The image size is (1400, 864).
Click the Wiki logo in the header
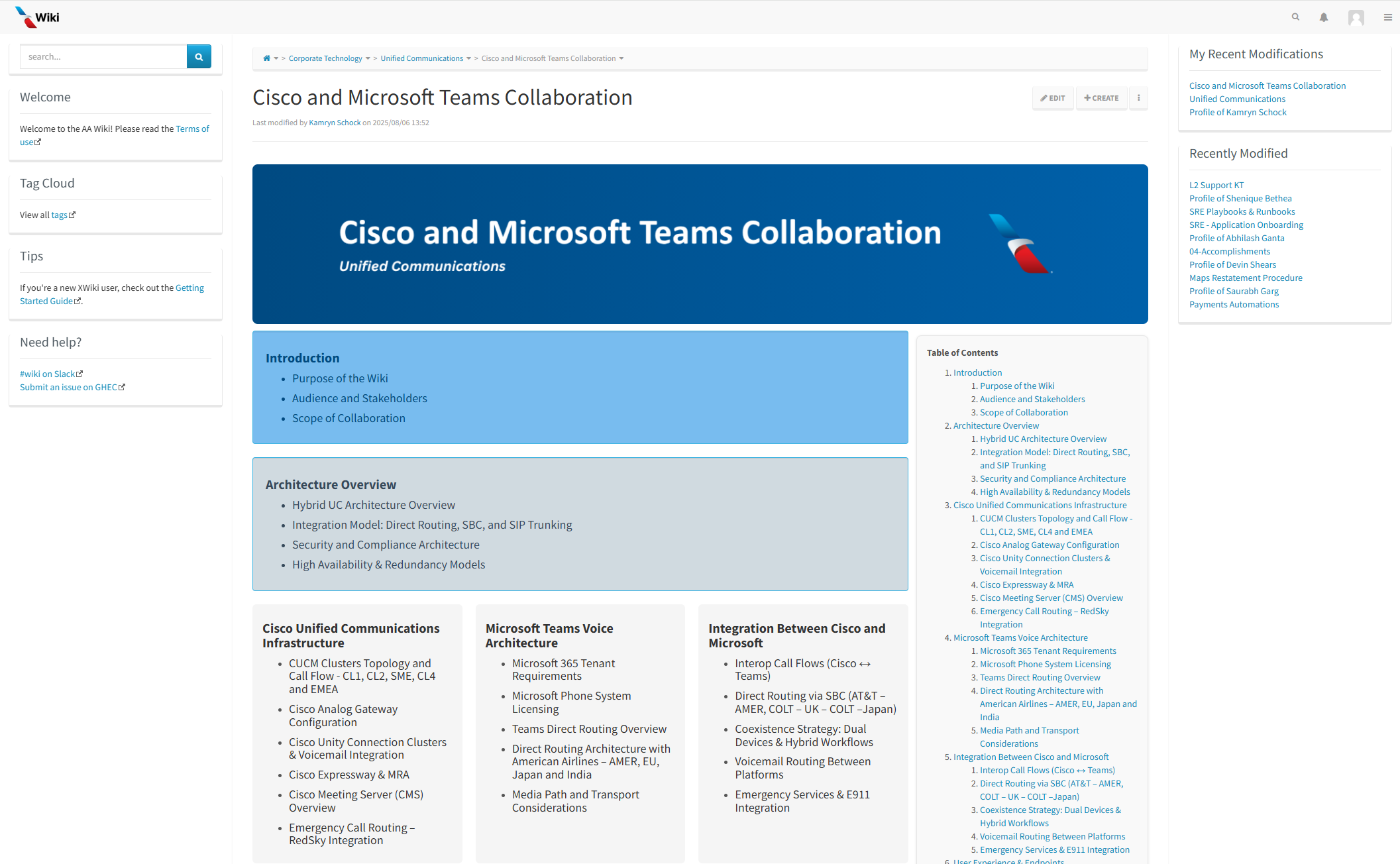tap(37, 17)
